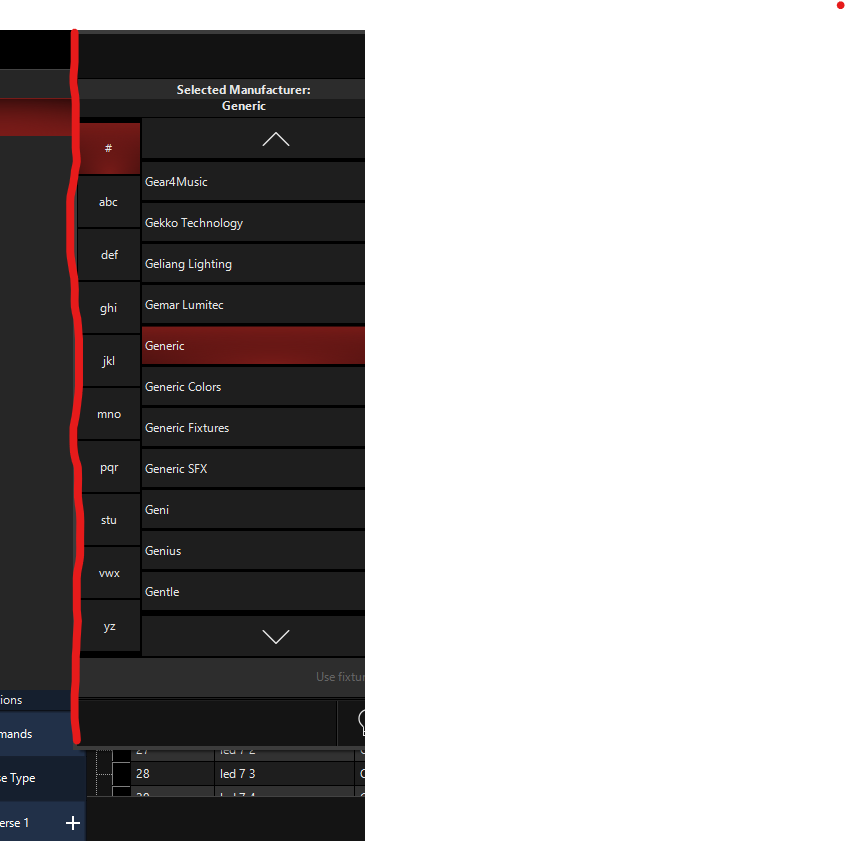Select Generic SFX manufacturer
This screenshot has width=845, height=841.
pos(253,468)
